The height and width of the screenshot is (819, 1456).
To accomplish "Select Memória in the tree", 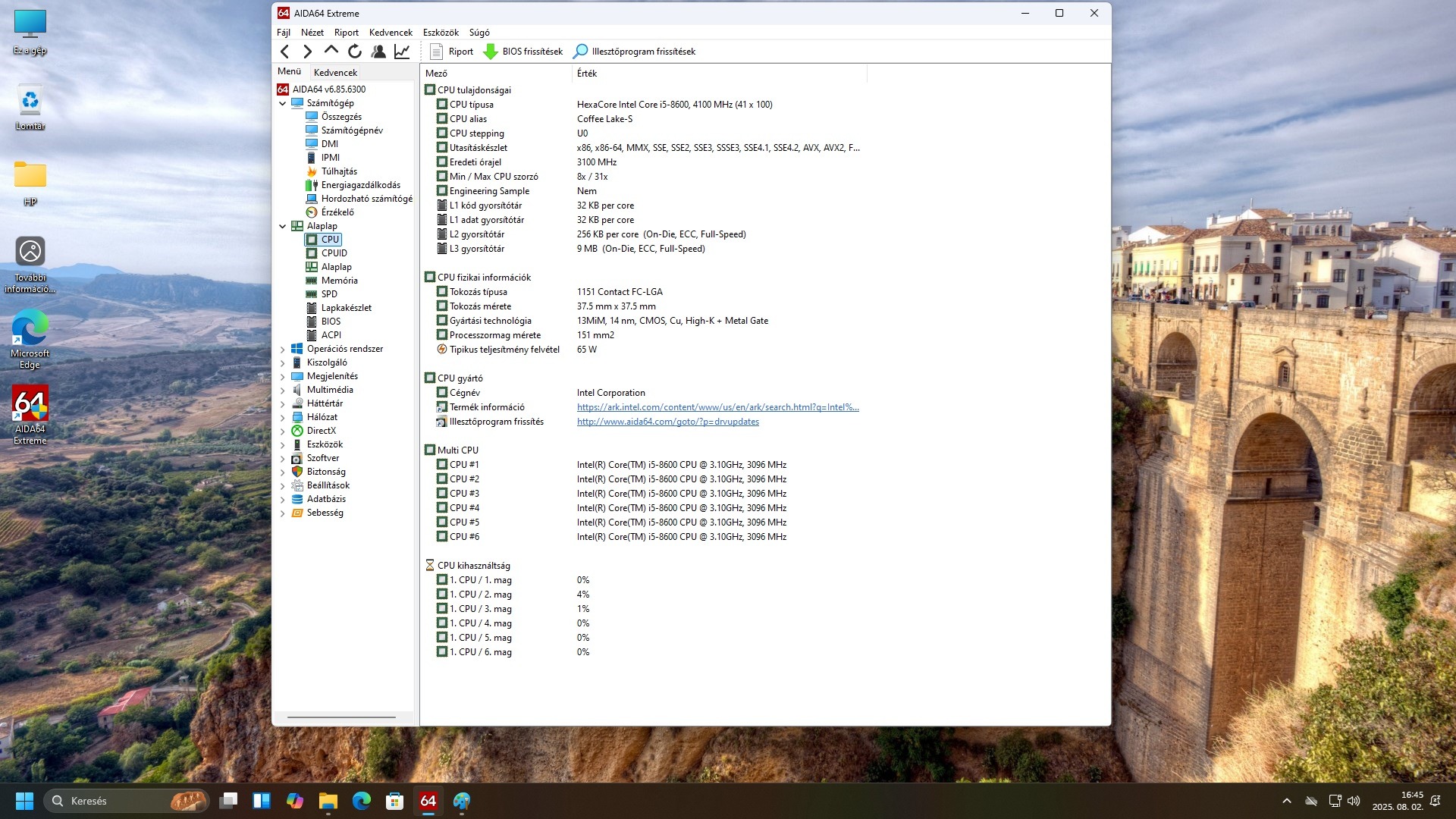I will click(339, 281).
